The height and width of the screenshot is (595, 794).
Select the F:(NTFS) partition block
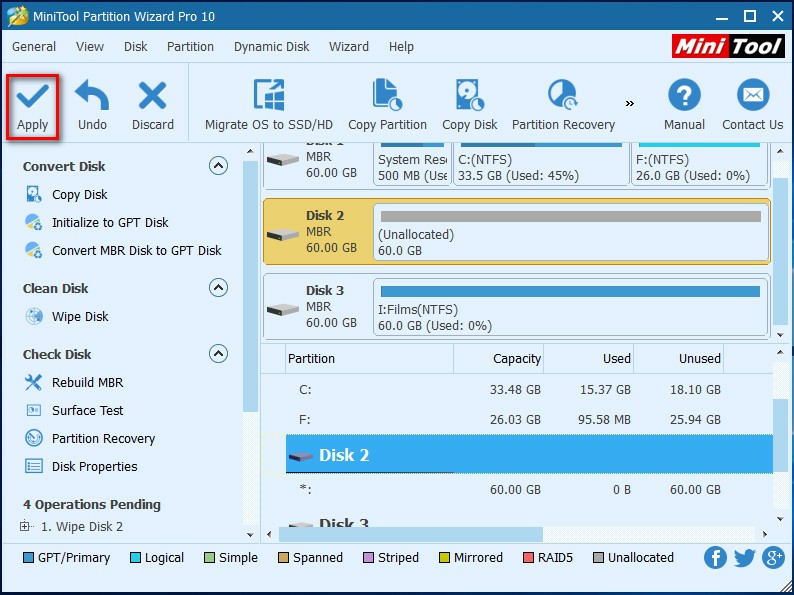(699, 164)
